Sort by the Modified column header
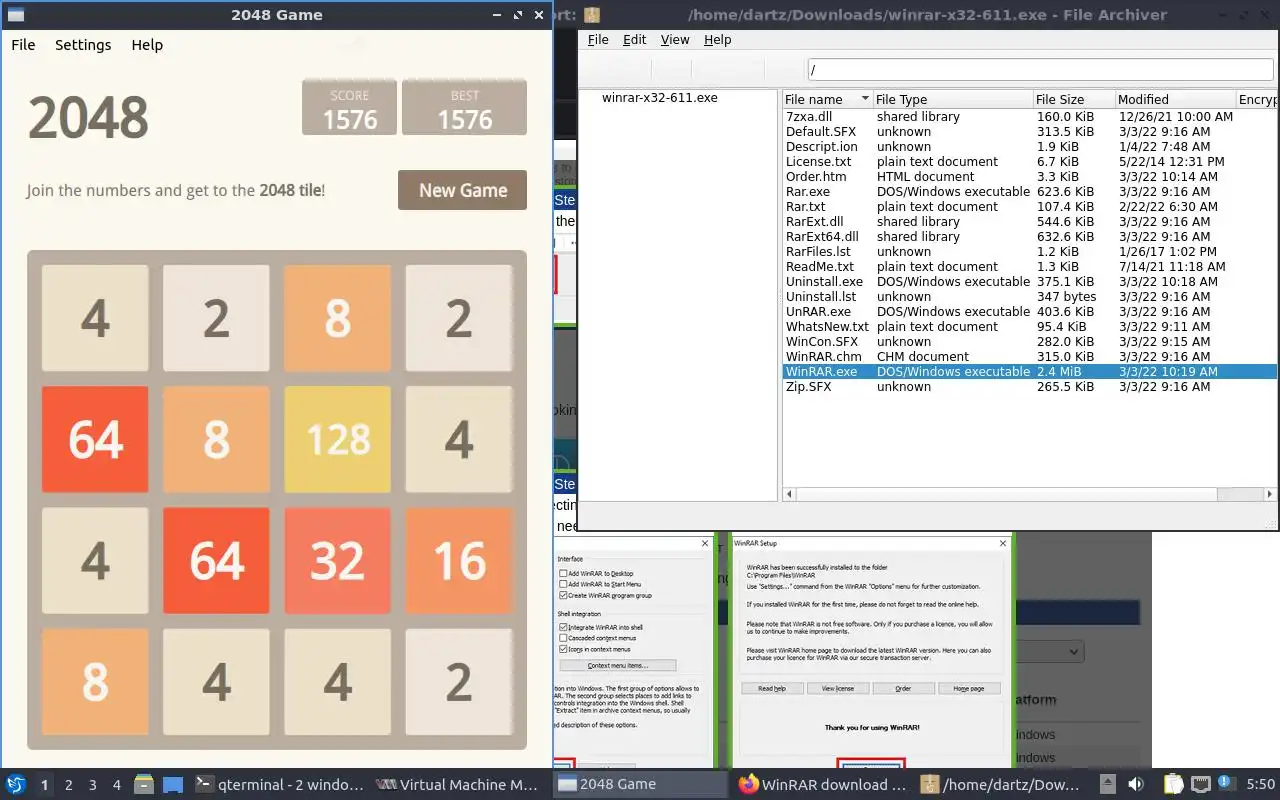This screenshot has height=800, width=1280. [x=1174, y=99]
